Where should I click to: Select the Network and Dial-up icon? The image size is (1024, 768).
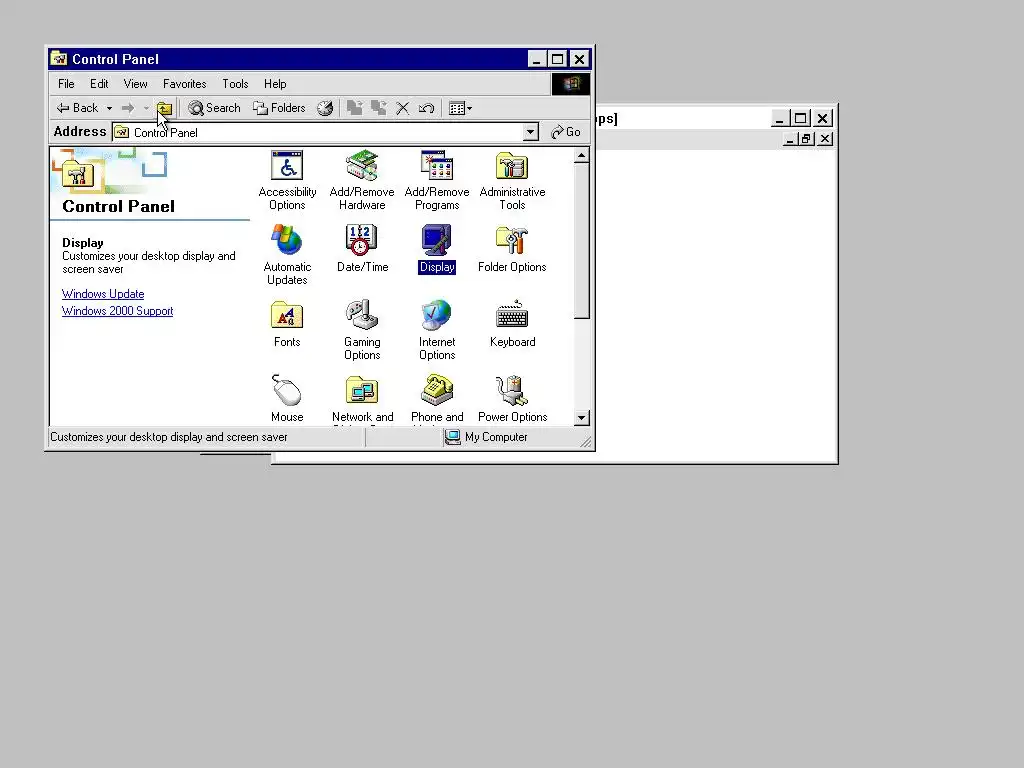[x=362, y=399]
